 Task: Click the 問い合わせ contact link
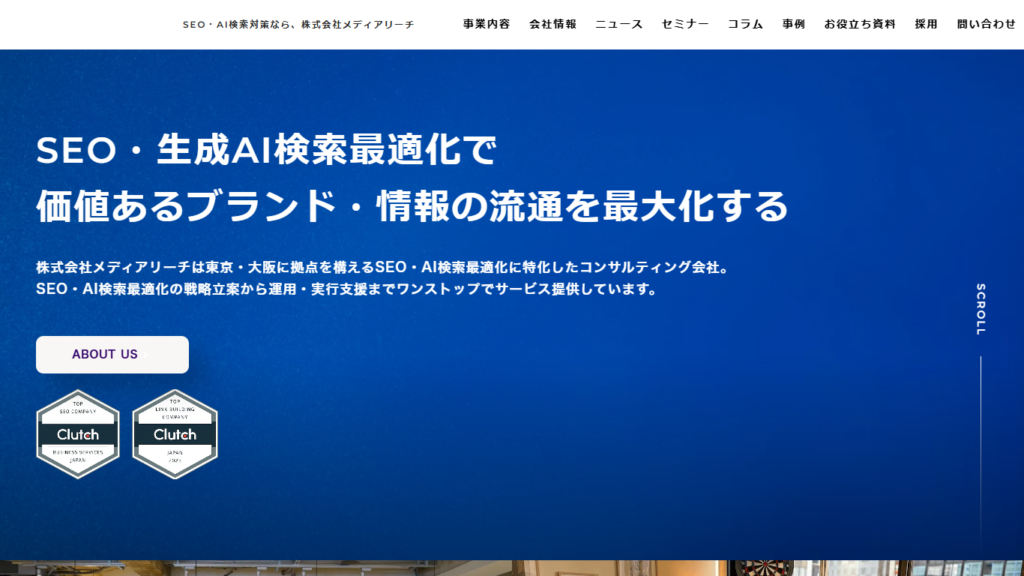pos(986,24)
